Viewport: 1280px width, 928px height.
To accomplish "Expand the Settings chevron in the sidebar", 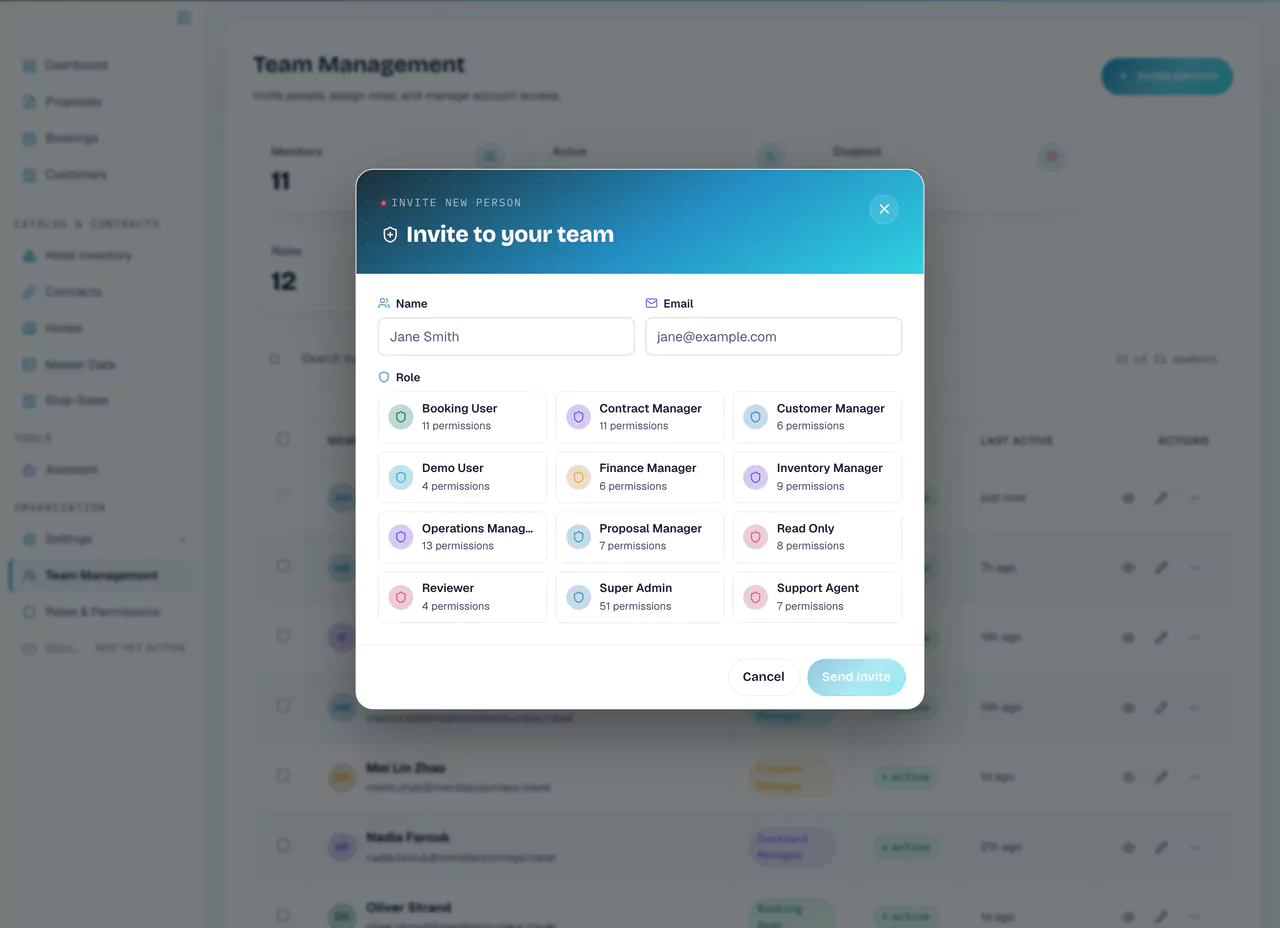I will point(182,540).
